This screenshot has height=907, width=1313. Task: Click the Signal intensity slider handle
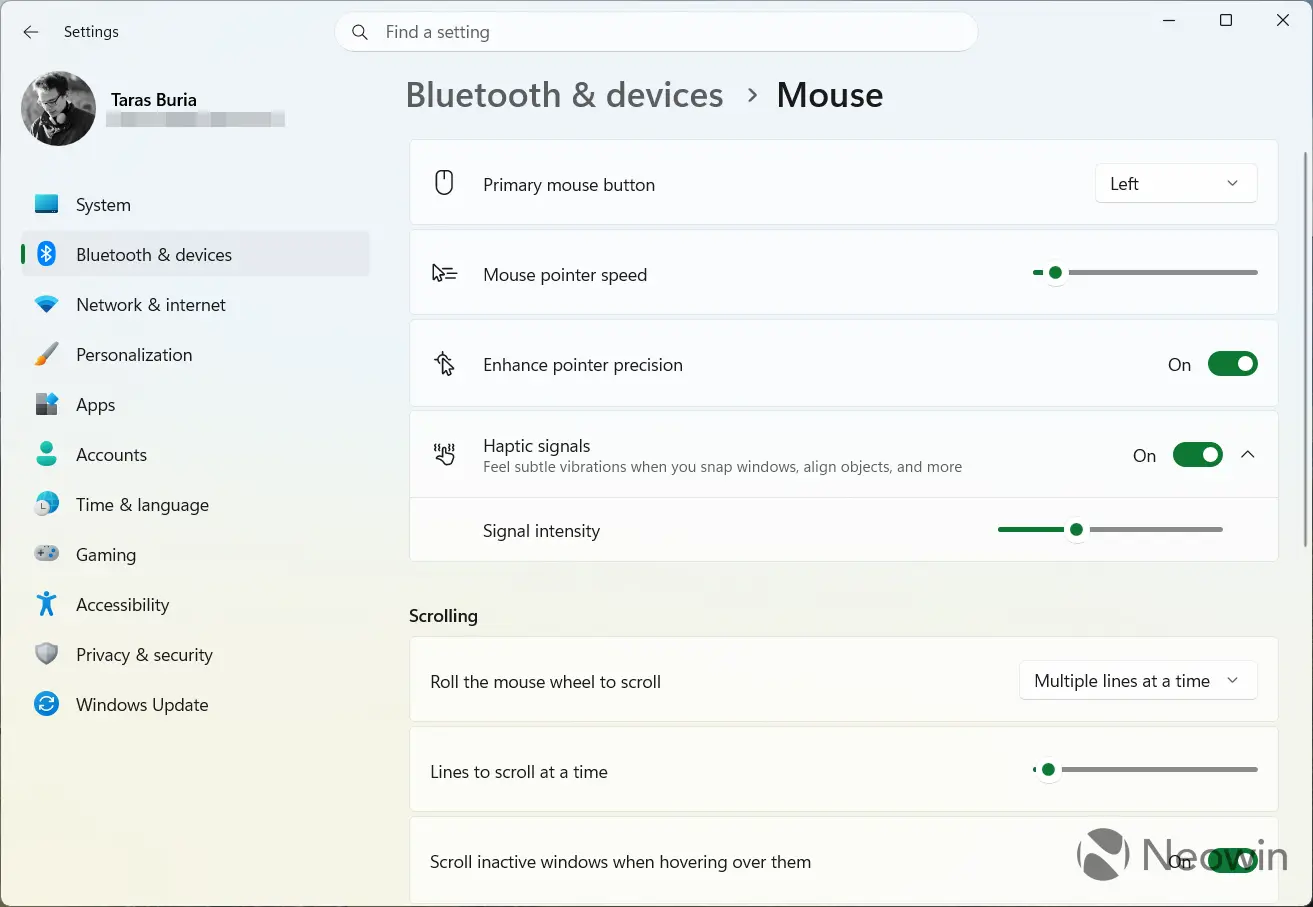coord(1076,530)
